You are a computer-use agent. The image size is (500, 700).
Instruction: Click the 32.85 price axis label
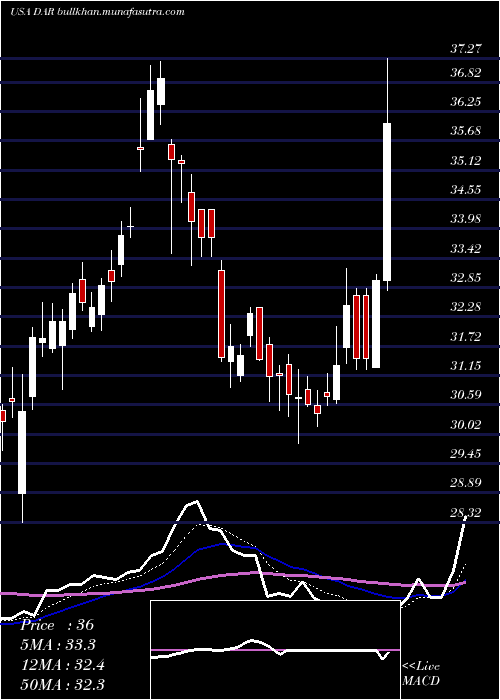point(466,278)
